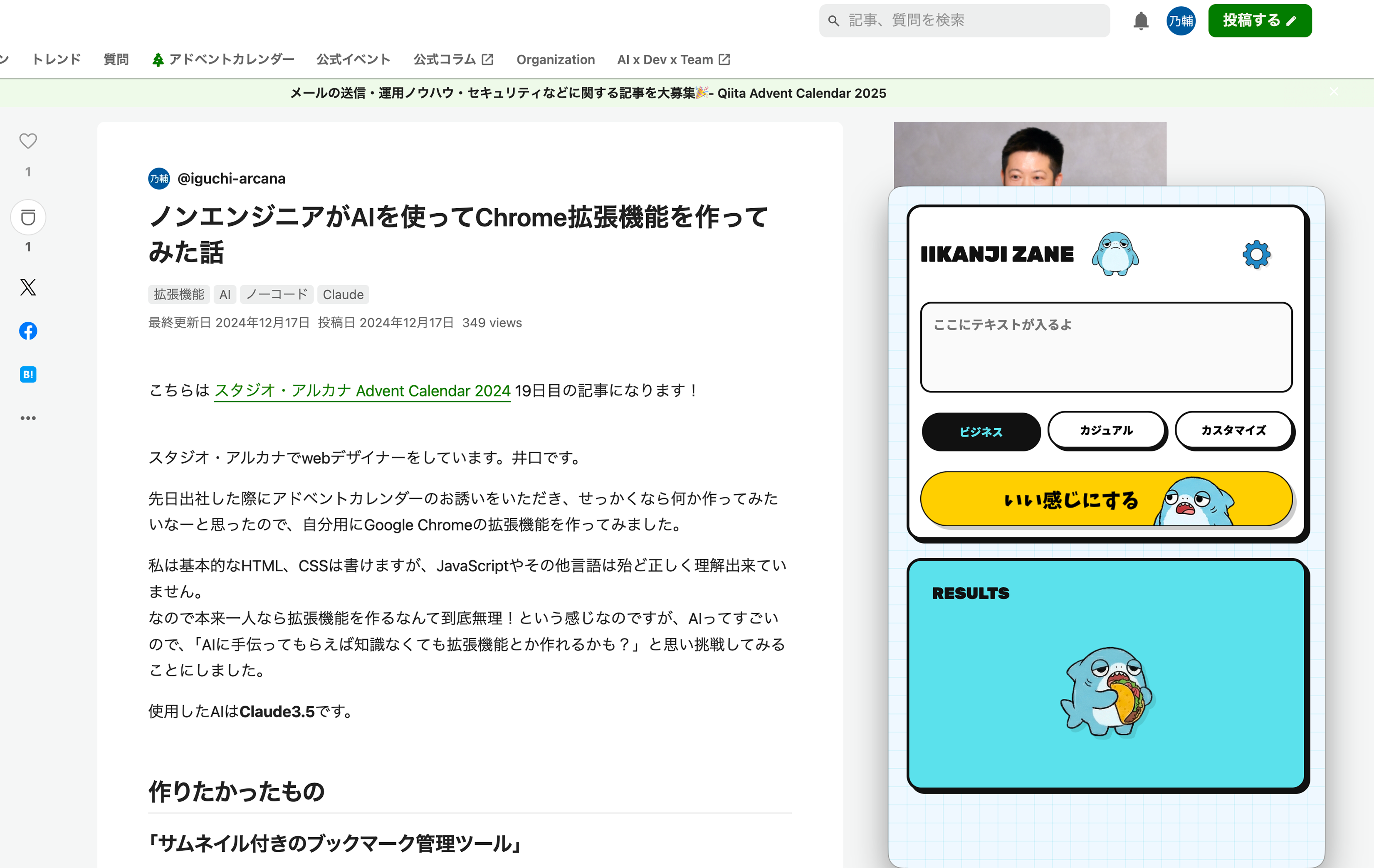Viewport: 1374px width, 868px height.
Task: Open notifications via the bell icon
Action: [1141, 20]
